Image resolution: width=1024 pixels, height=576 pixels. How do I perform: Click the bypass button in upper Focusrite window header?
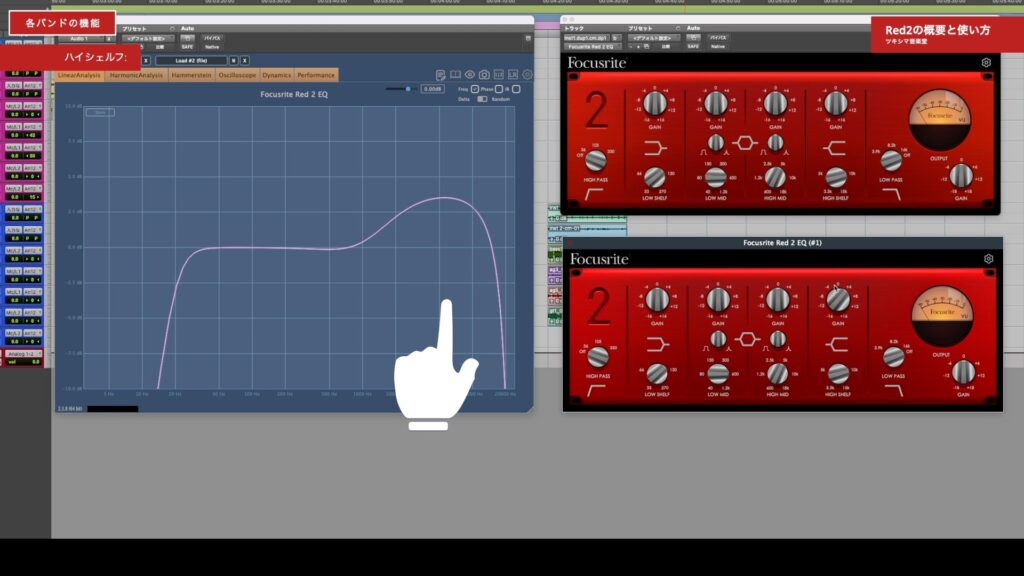point(718,38)
